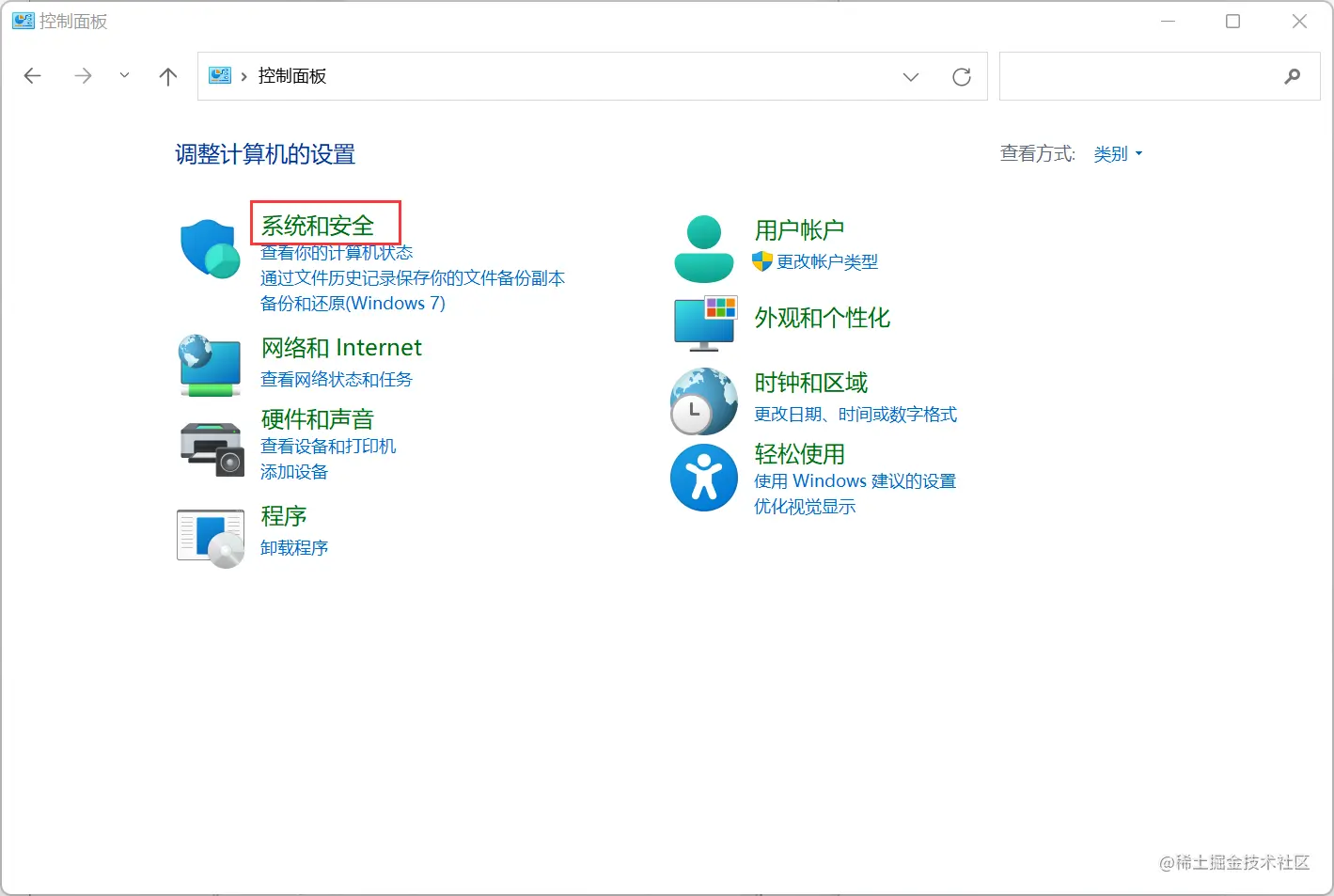
Task: Click the 添加设备 link
Action: click(x=294, y=472)
